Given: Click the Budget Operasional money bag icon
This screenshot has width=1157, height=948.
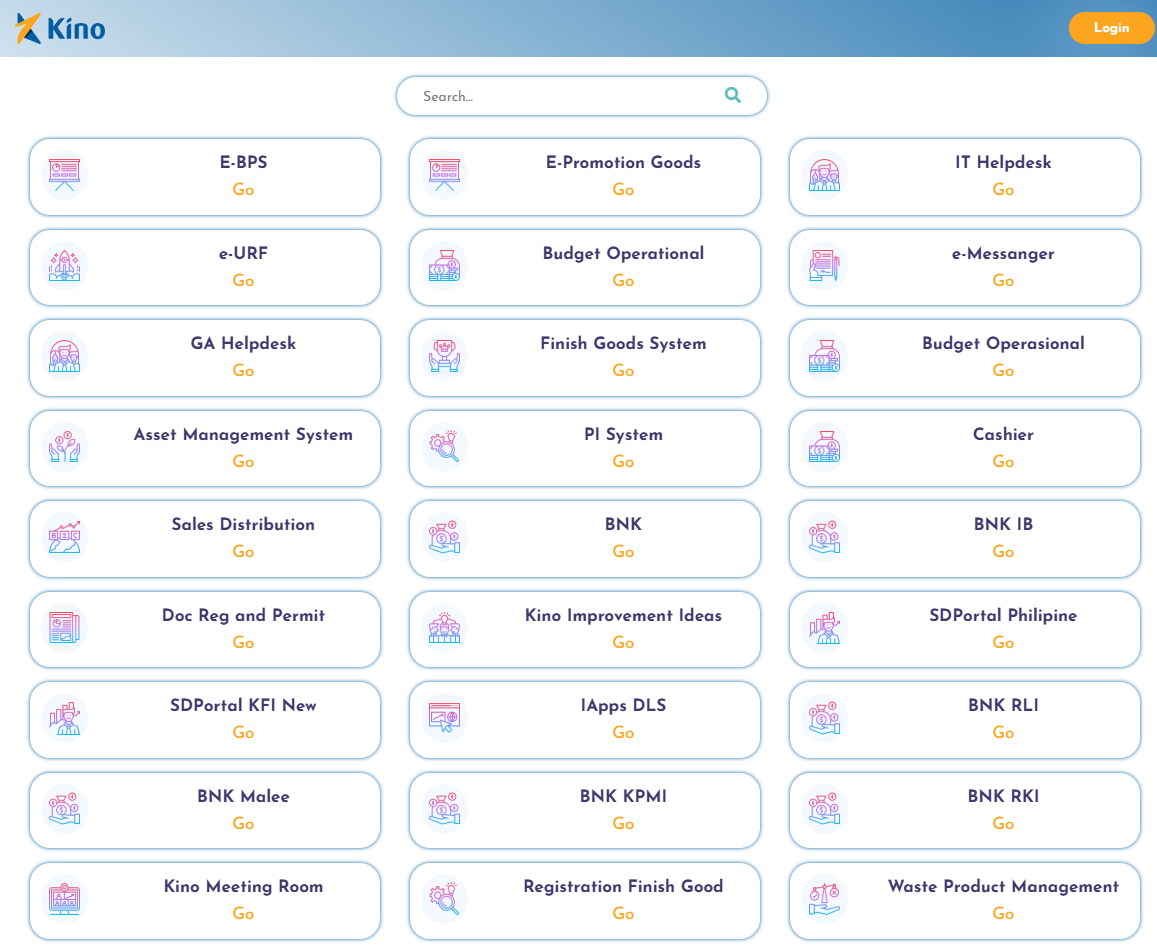Looking at the screenshot, I should coord(824,356).
